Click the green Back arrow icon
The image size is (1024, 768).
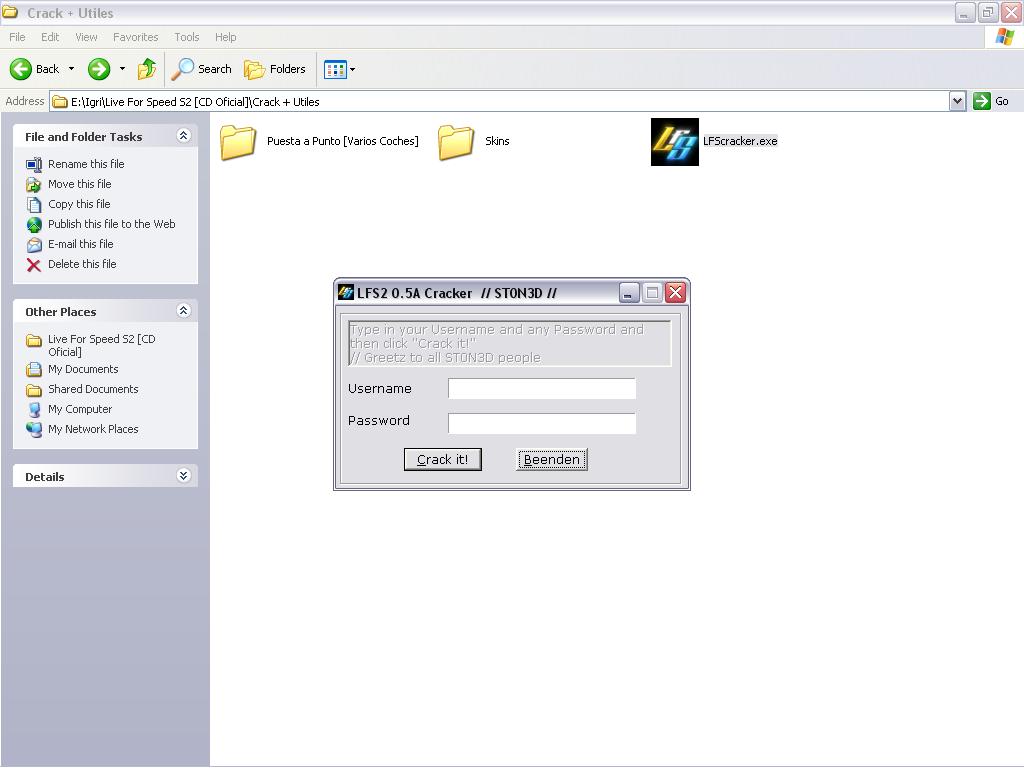point(21,69)
